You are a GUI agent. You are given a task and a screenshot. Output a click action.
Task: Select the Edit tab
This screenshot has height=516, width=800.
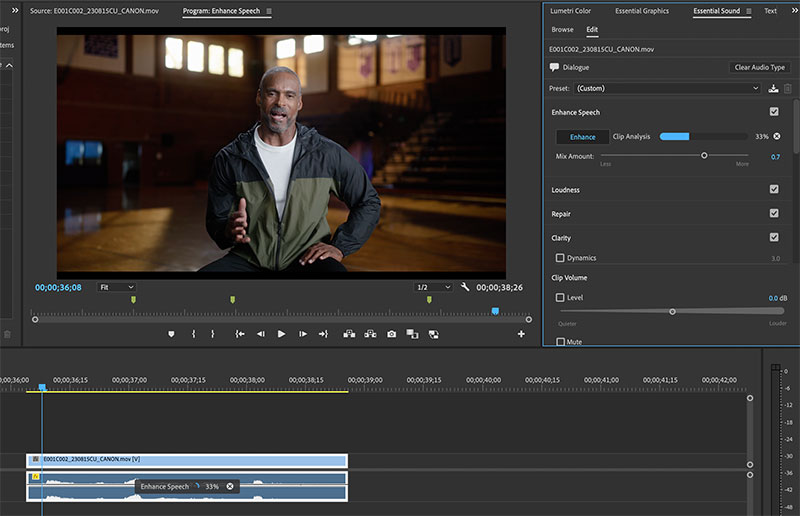[x=592, y=30]
